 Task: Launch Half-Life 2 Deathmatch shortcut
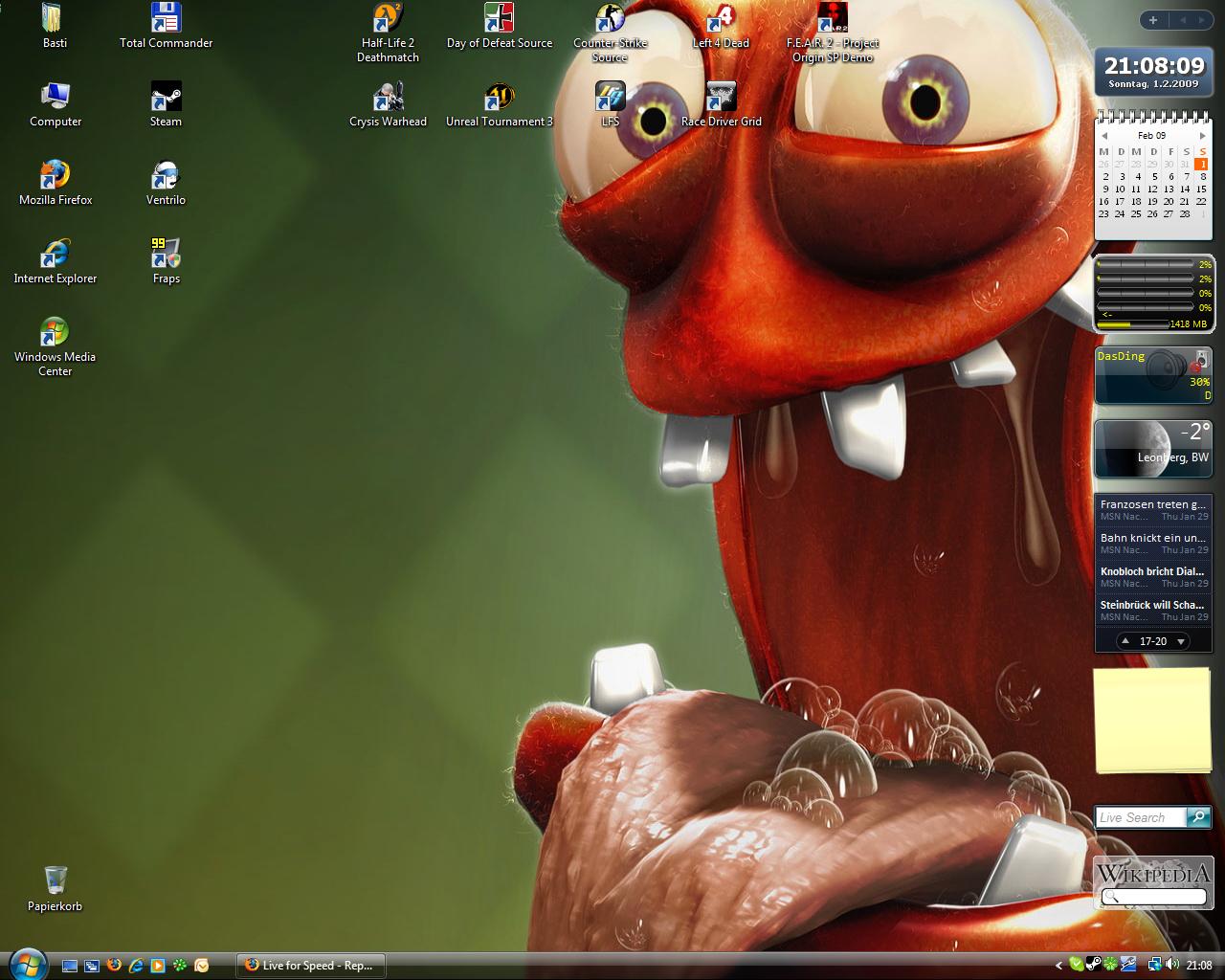(x=388, y=33)
